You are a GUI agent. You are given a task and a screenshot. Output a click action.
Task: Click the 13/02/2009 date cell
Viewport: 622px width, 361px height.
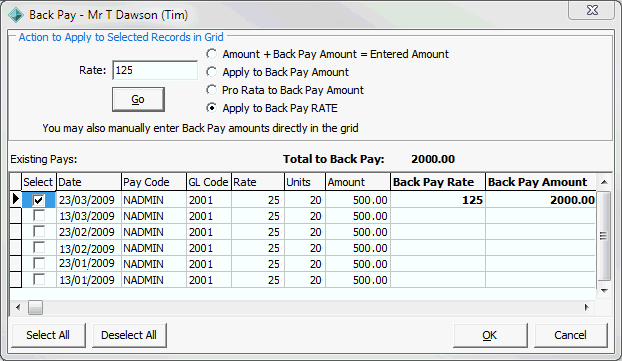[89, 248]
